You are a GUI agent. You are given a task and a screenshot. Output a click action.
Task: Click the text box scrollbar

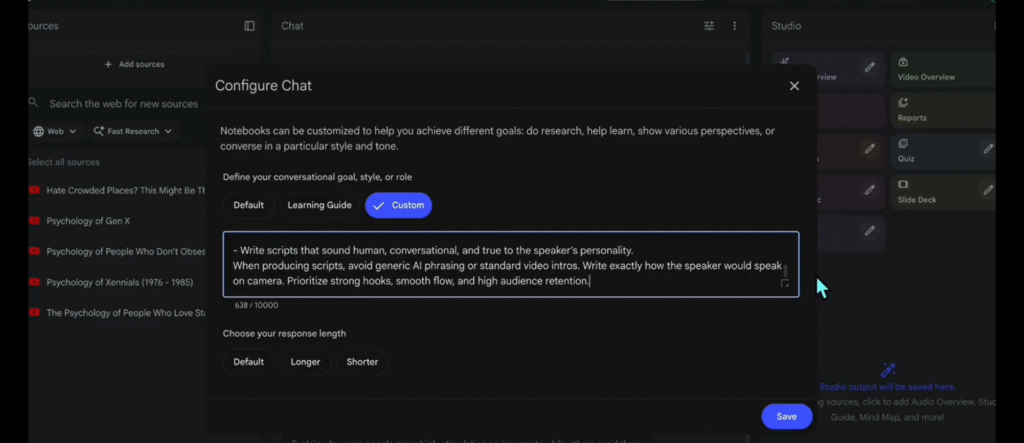(785, 270)
